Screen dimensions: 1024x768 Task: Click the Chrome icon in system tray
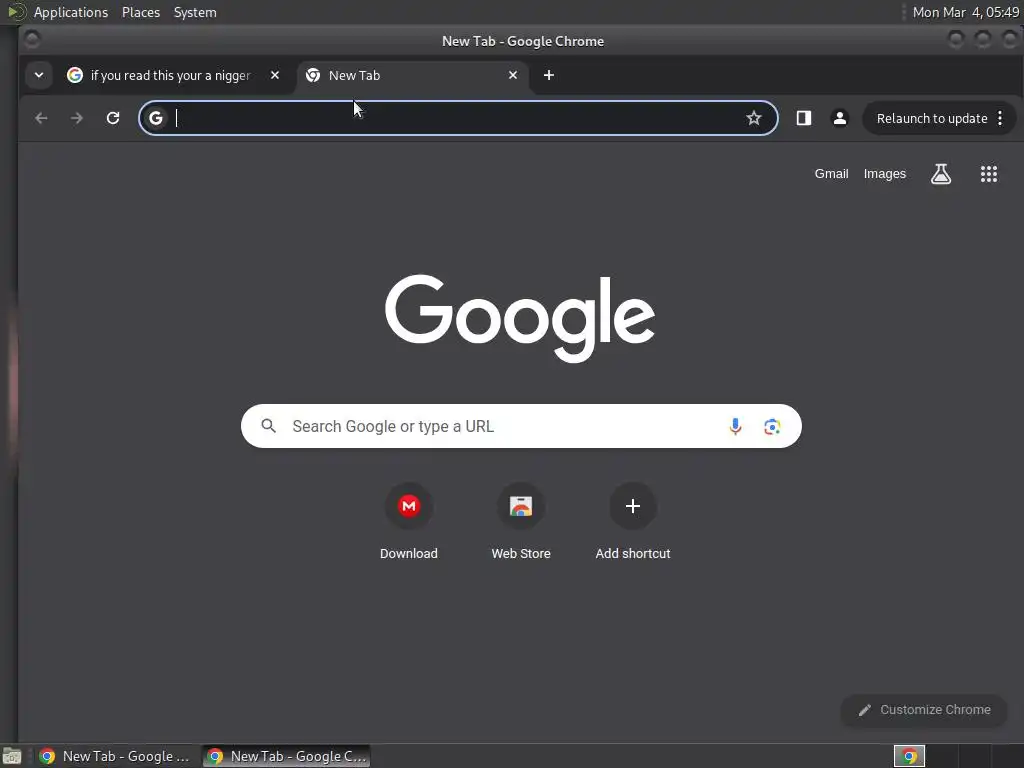coord(909,756)
